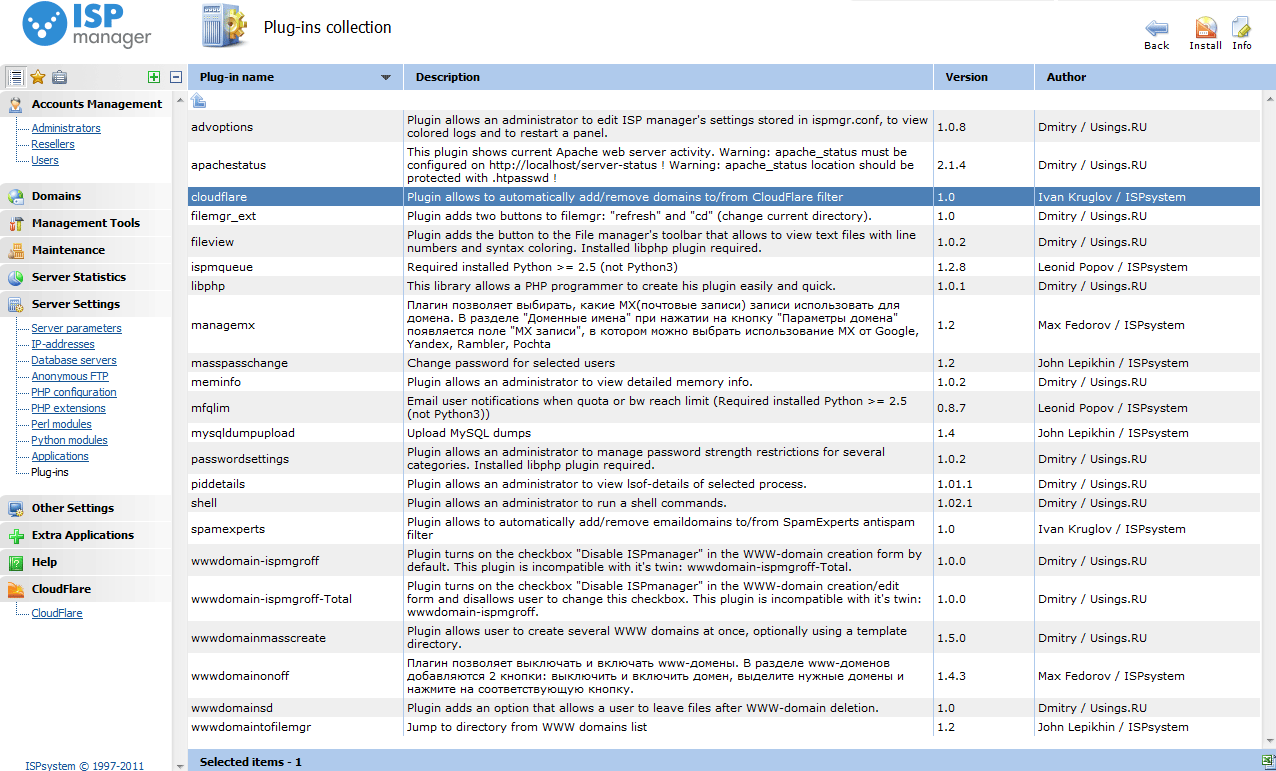This screenshot has width=1276, height=771.
Task: Export the list with the Excel icon
Action: pos(1267,761)
